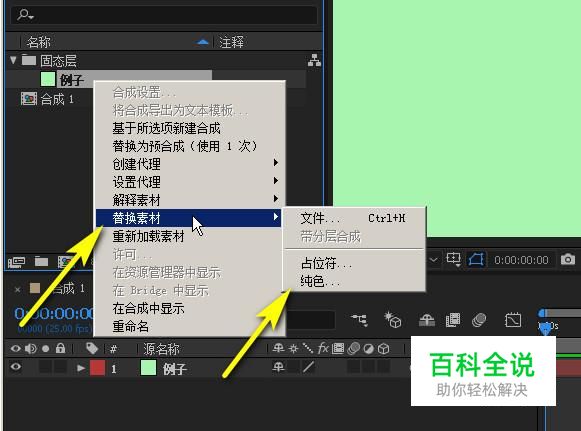Click the 源名称 column header
The image size is (581, 431).
(x=161, y=349)
